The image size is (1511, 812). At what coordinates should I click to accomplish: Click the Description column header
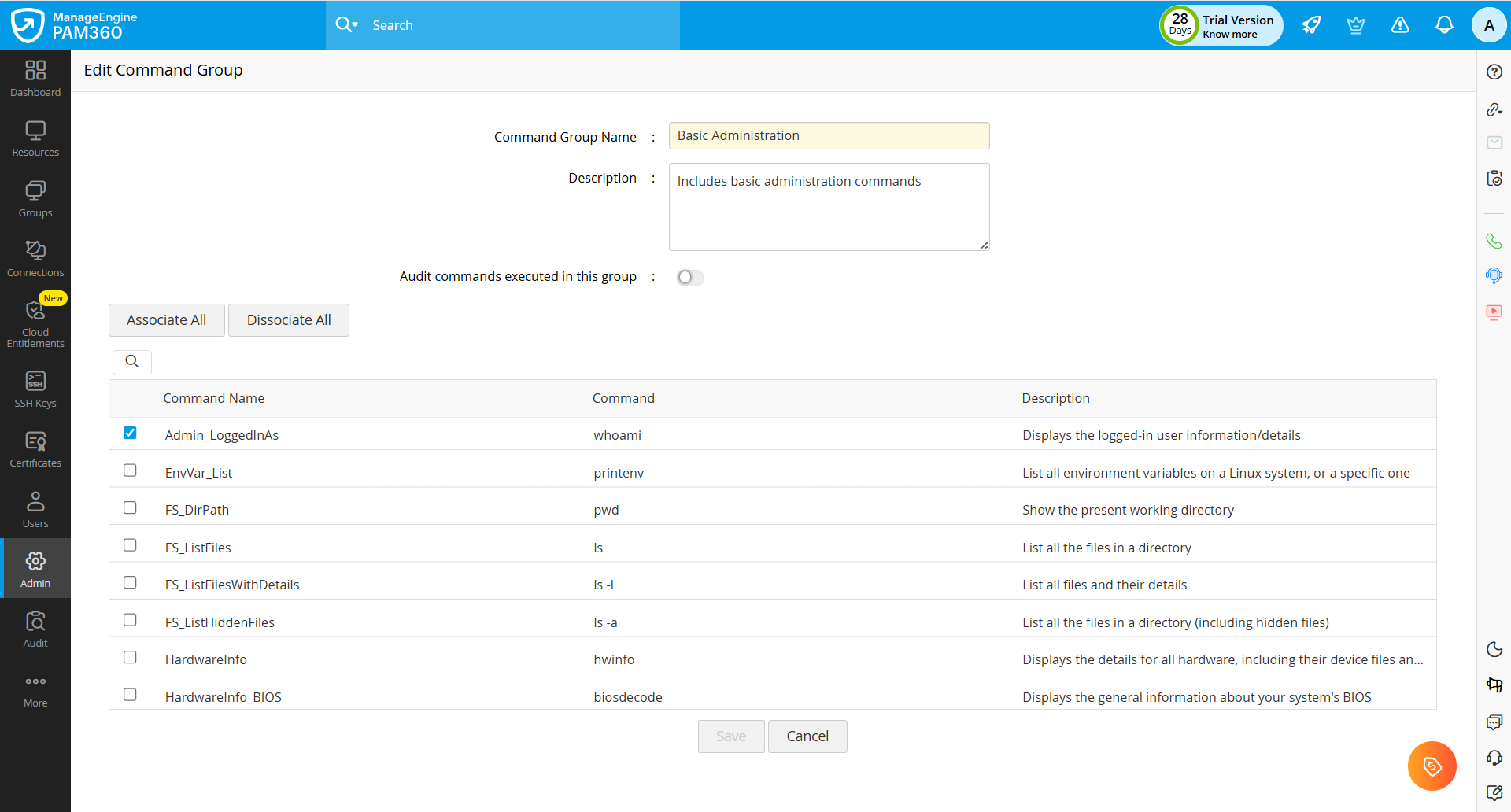click(x=1055, y=398)
